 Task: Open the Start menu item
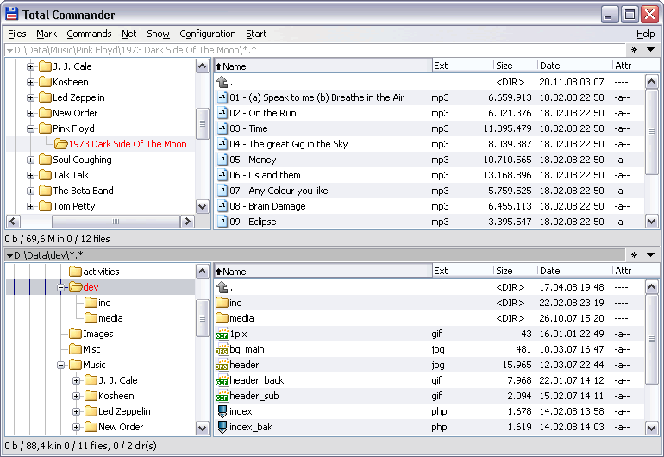click(256, 34)
